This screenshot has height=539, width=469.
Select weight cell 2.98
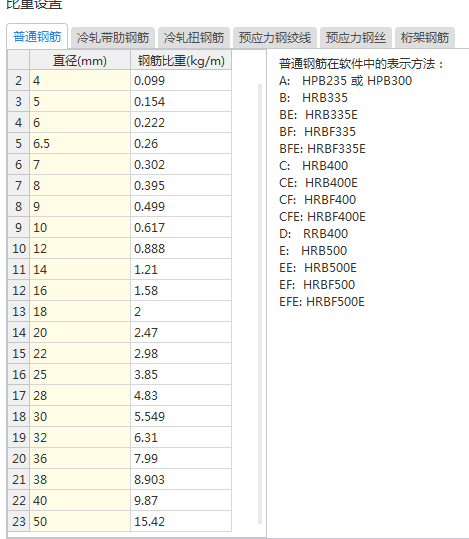click(181, 353)
